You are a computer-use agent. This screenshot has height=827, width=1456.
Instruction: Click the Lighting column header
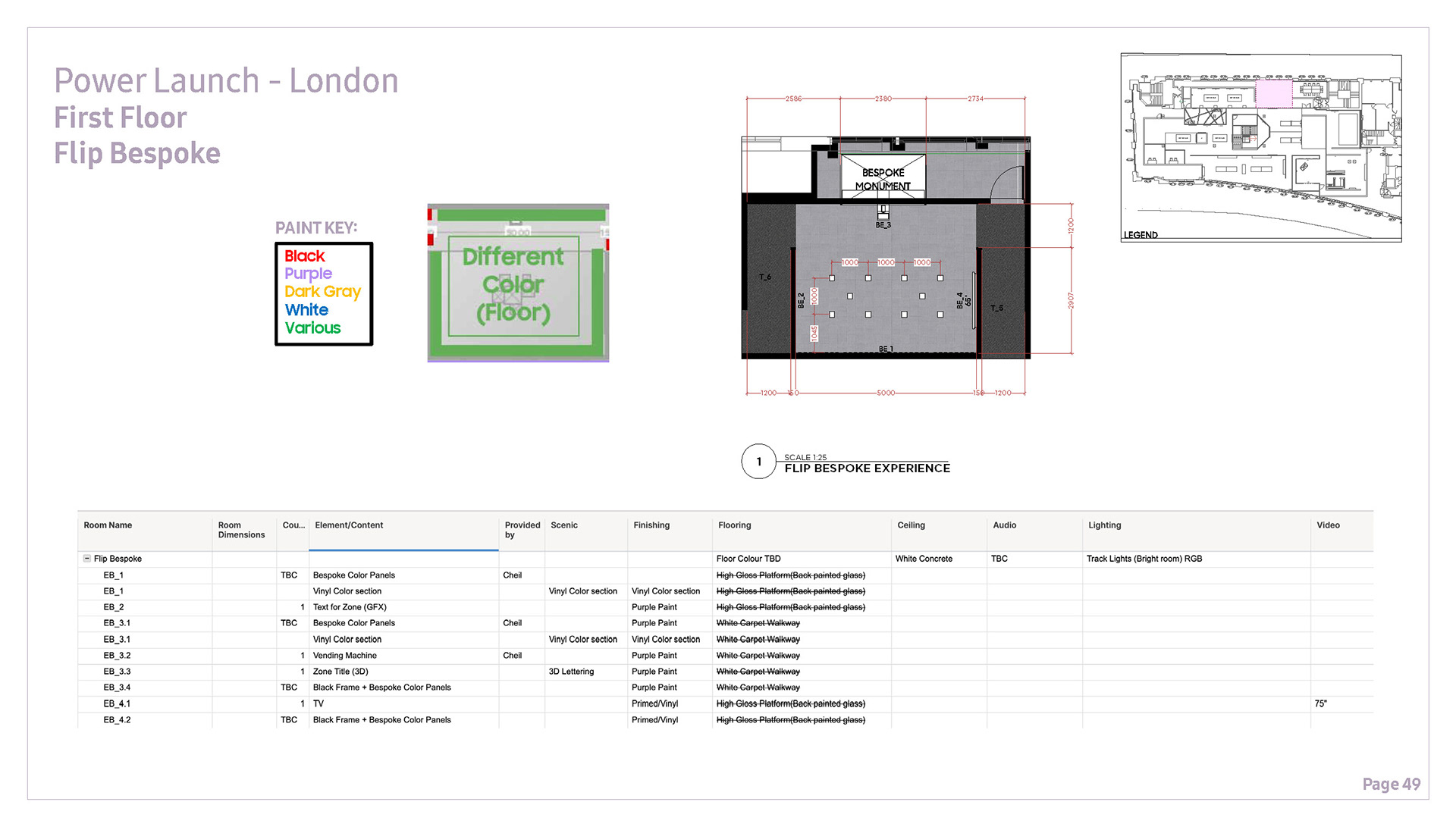point(1104,525)
